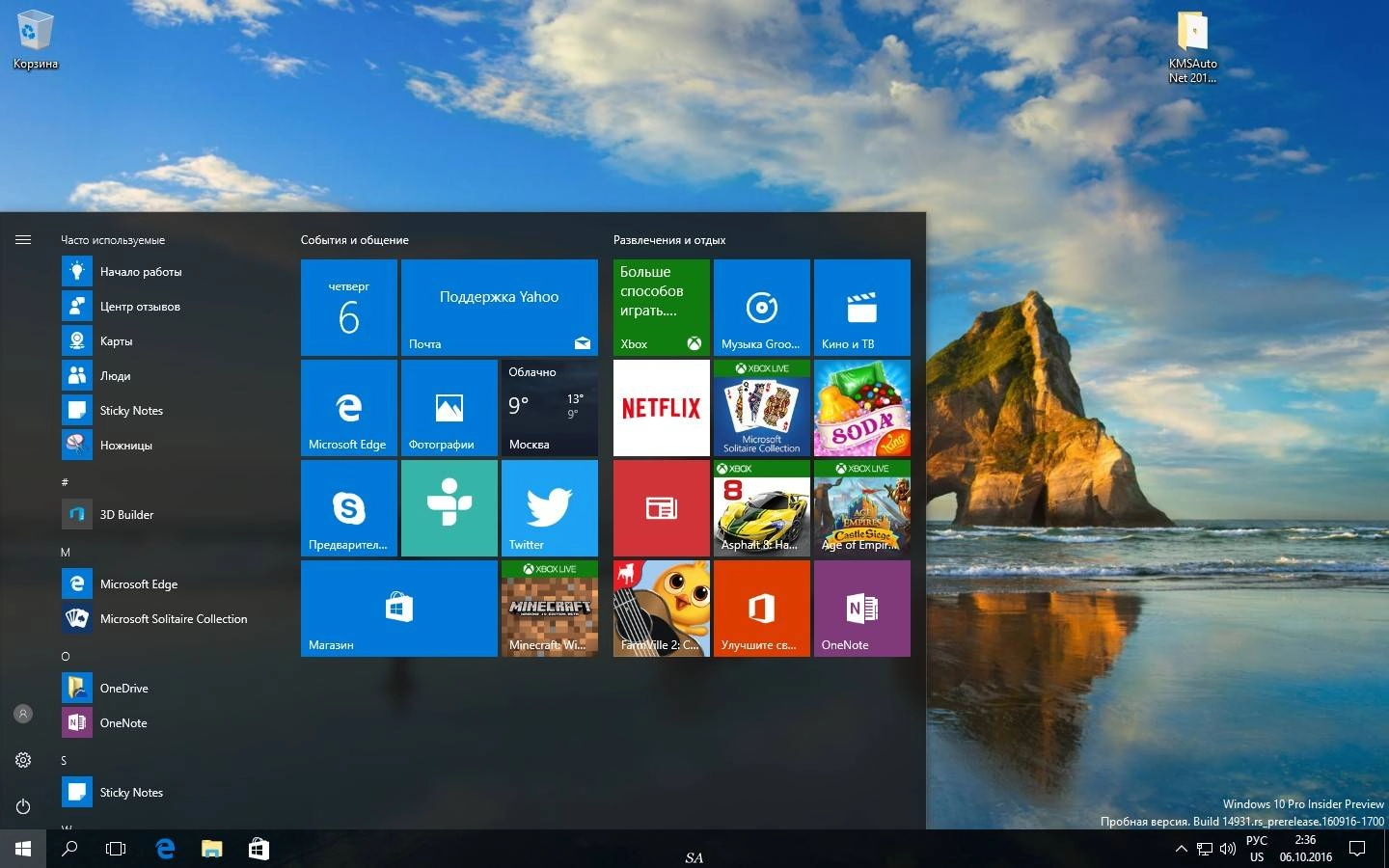Click the Windows Start button
This screenshot has width=1389, height=868.
[23, 849]
